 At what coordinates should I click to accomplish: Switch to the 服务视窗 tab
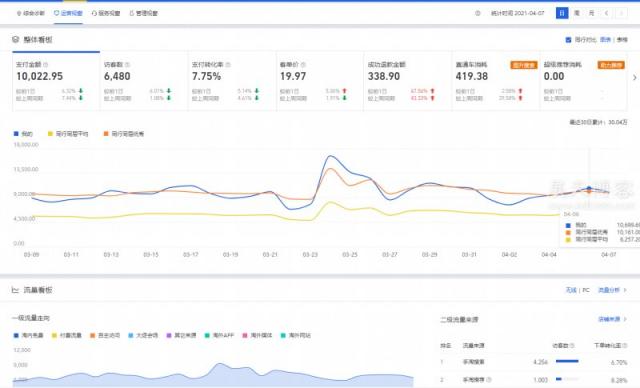tap(106, 13)
